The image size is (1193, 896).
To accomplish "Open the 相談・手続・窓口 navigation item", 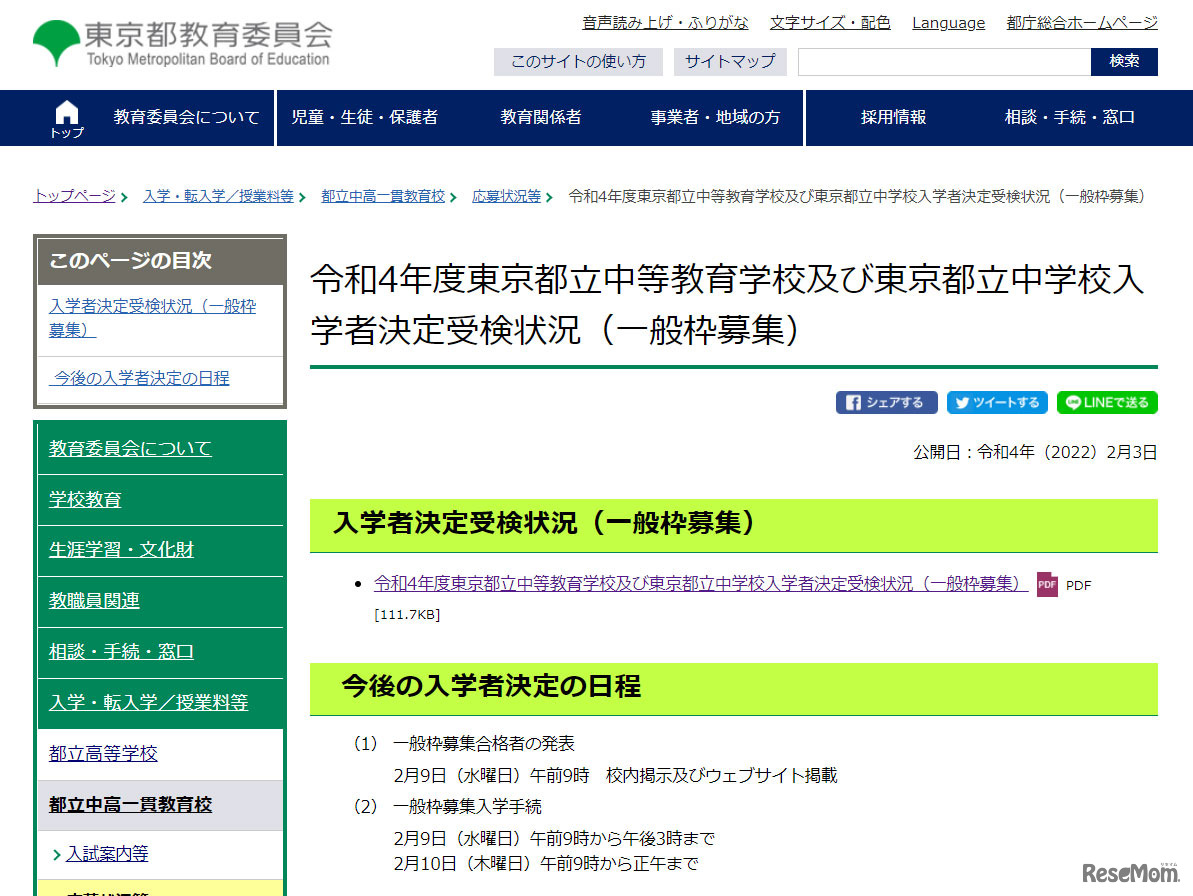I will (1069, 118).
